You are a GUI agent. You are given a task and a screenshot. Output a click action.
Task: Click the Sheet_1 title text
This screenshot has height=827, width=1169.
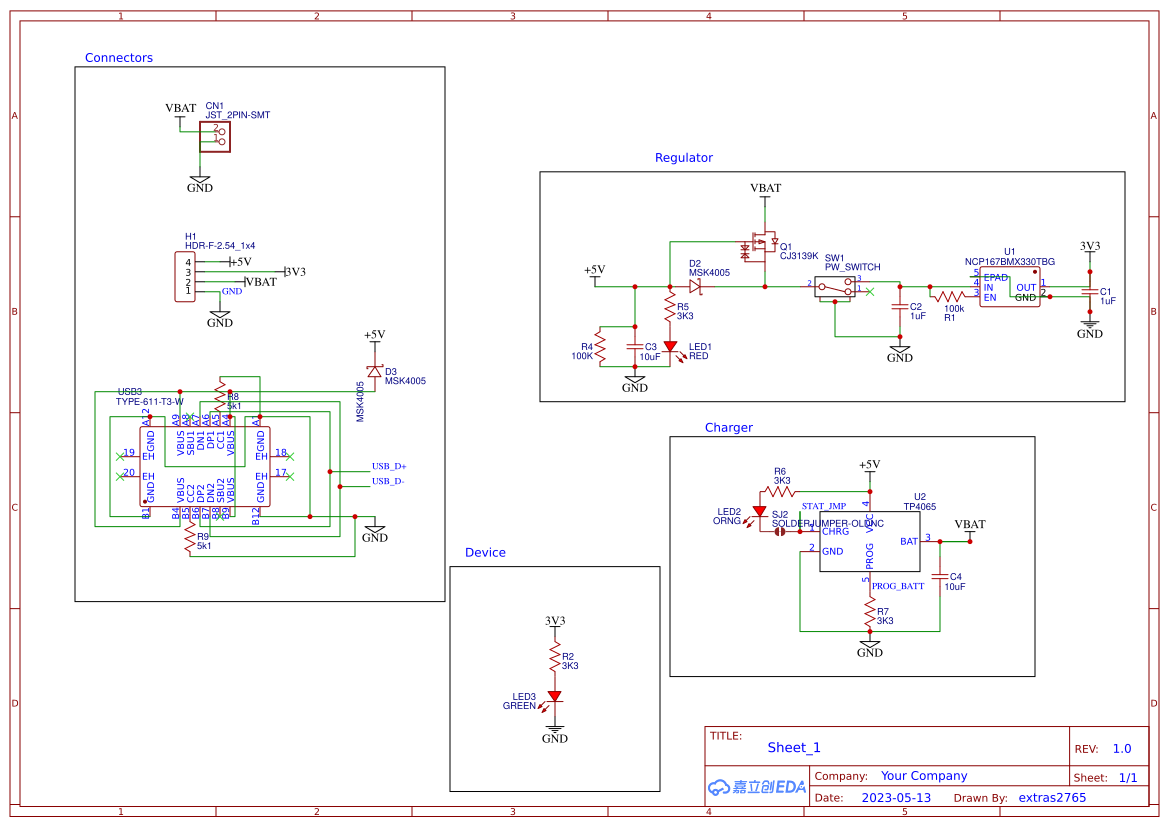coord(793,748)
